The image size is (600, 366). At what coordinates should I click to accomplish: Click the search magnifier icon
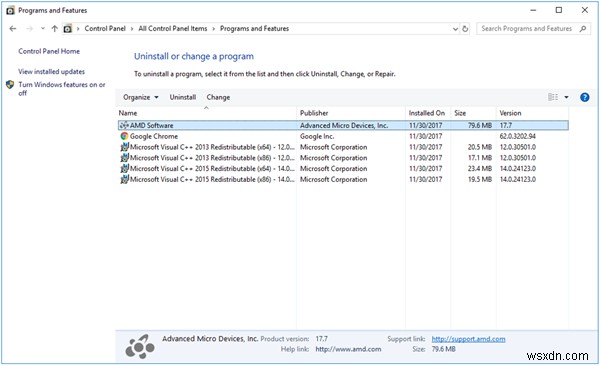[x=583, y=28]
